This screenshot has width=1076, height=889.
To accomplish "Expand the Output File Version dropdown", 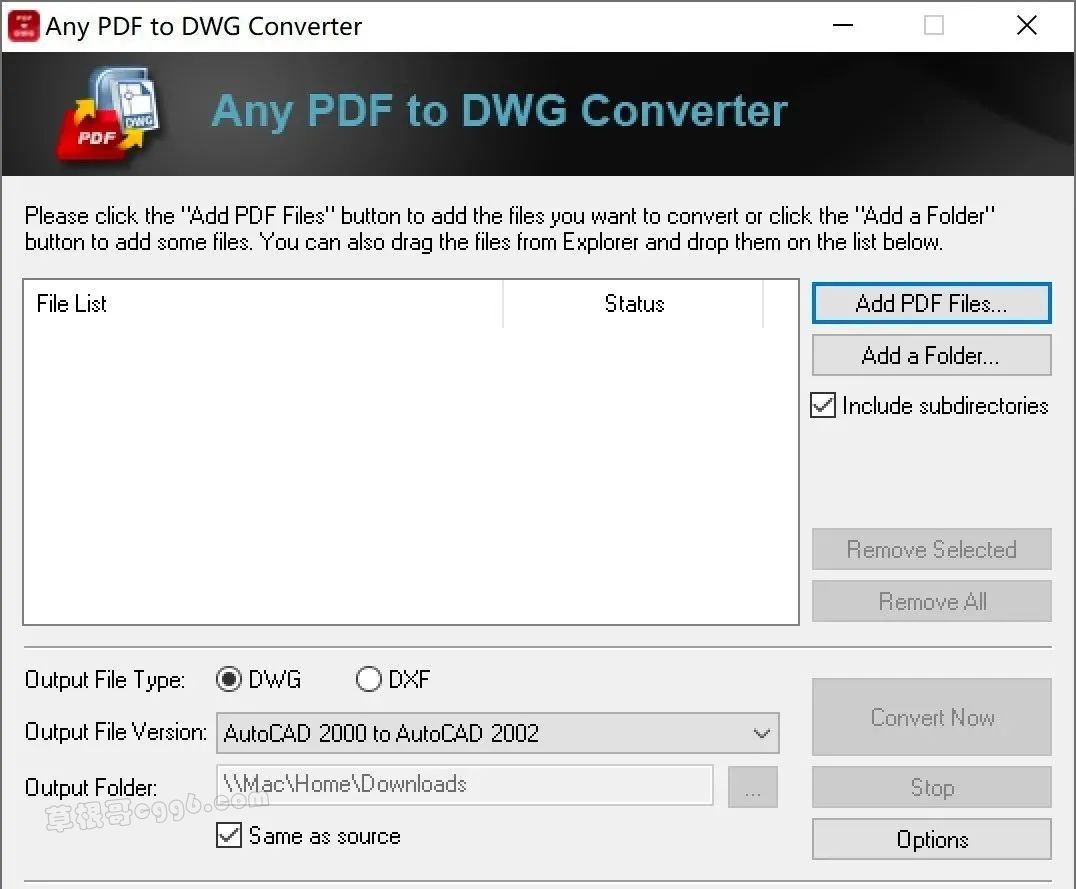I will [498, 732].
